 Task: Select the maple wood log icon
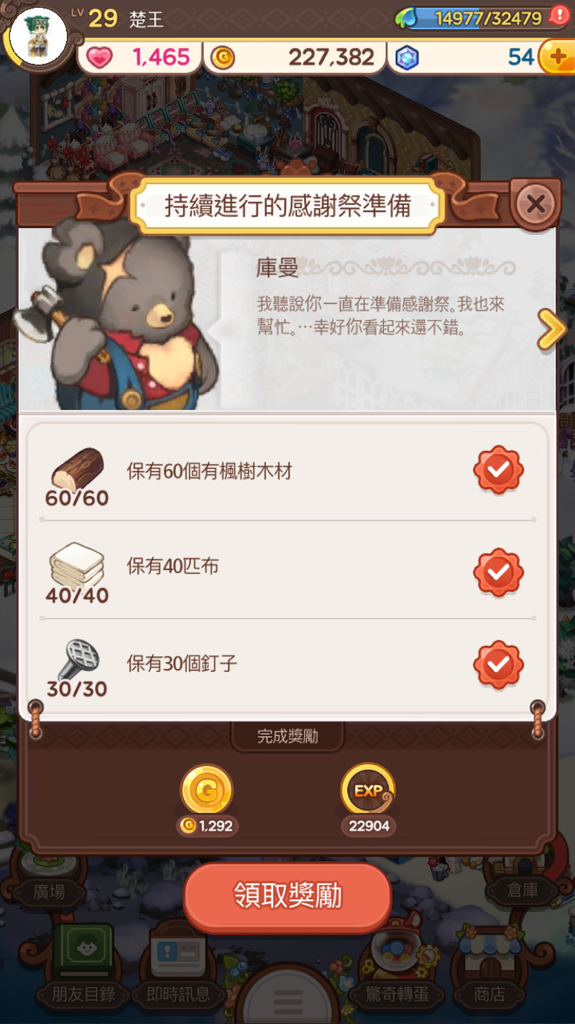pyautogui.click(x=77, y=468)
